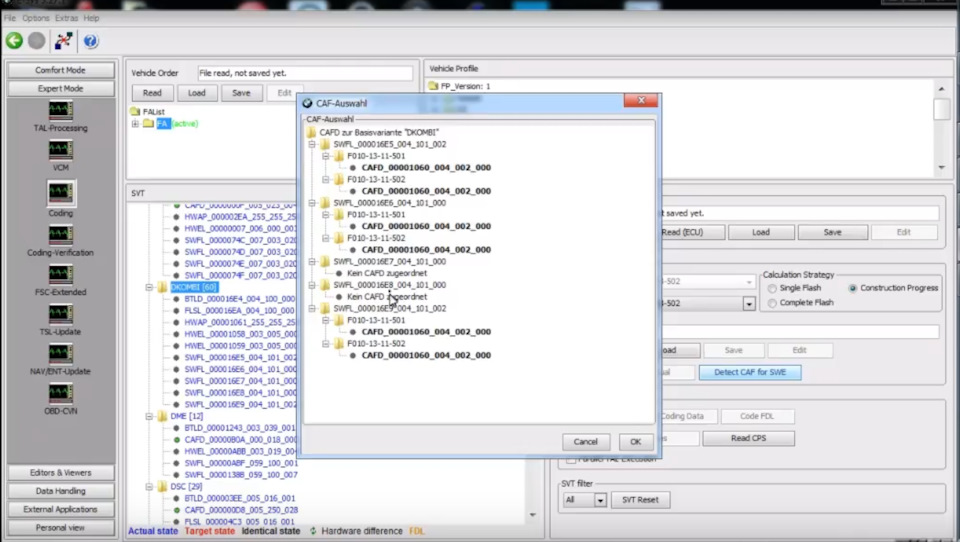960x542 pixels.
Task: Click DME [12] folder icon in SVT tree
Action: point(162,416)
